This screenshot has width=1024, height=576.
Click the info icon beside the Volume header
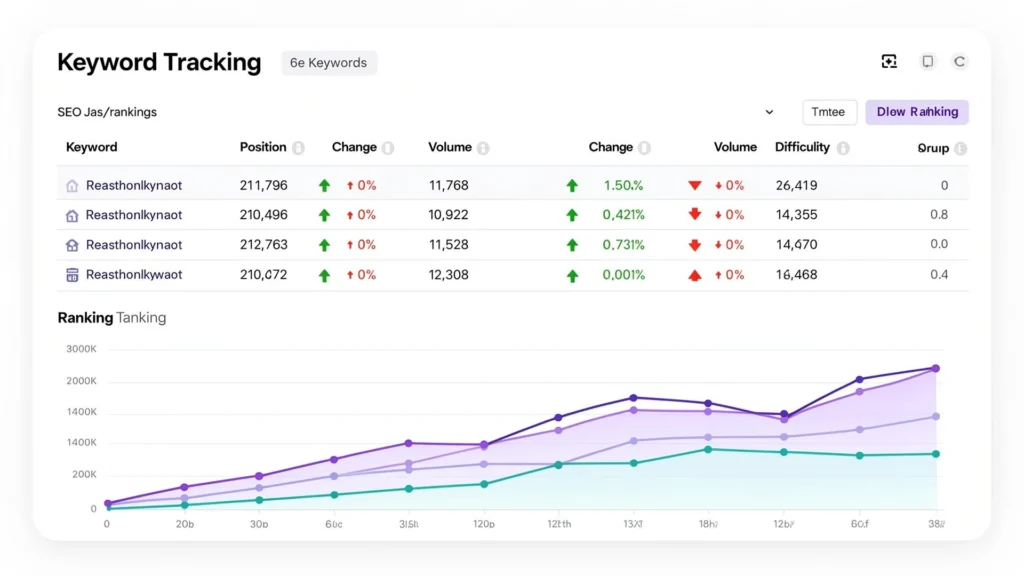[x=483, y=148]
